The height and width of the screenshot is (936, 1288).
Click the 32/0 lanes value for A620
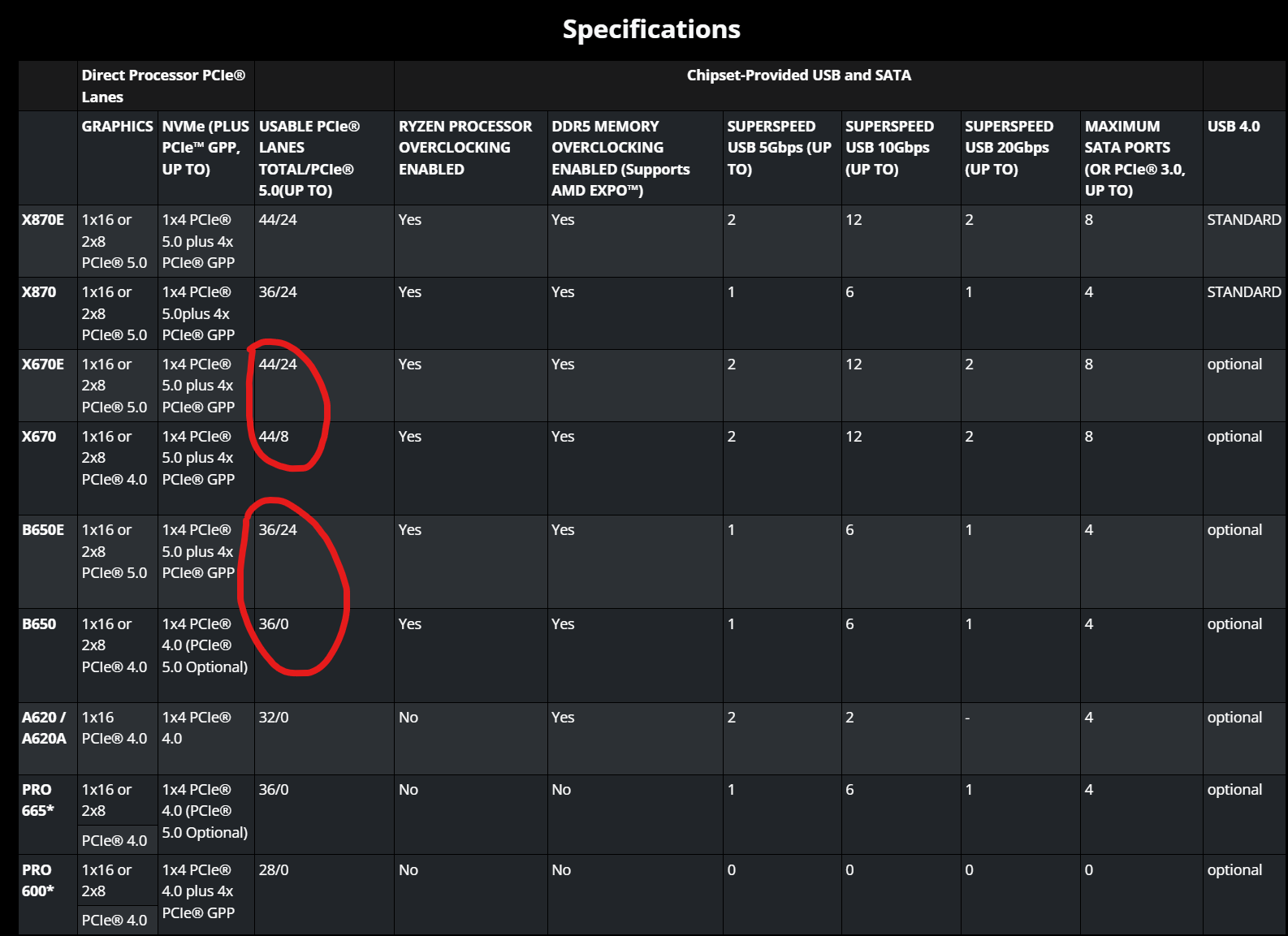coord(274,718)
